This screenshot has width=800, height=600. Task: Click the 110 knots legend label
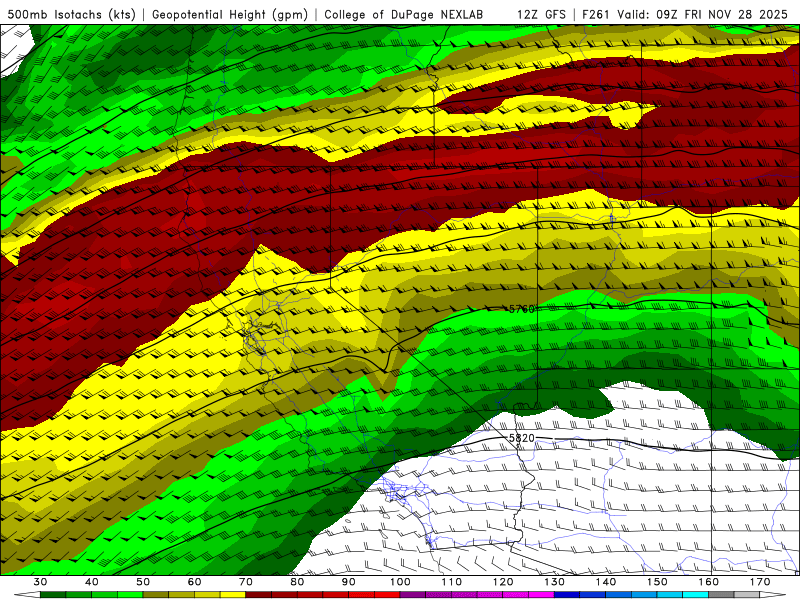tap(452, 582)
